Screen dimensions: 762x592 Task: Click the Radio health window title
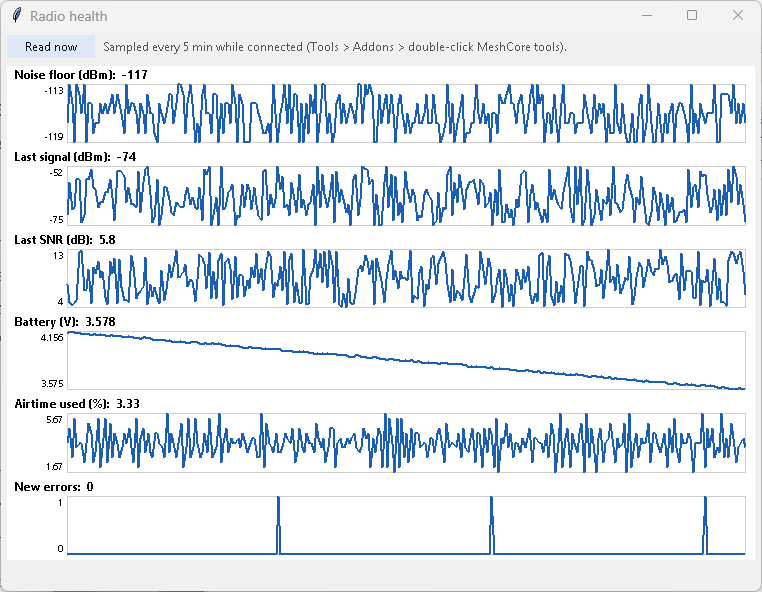click(x=69, y=16)
